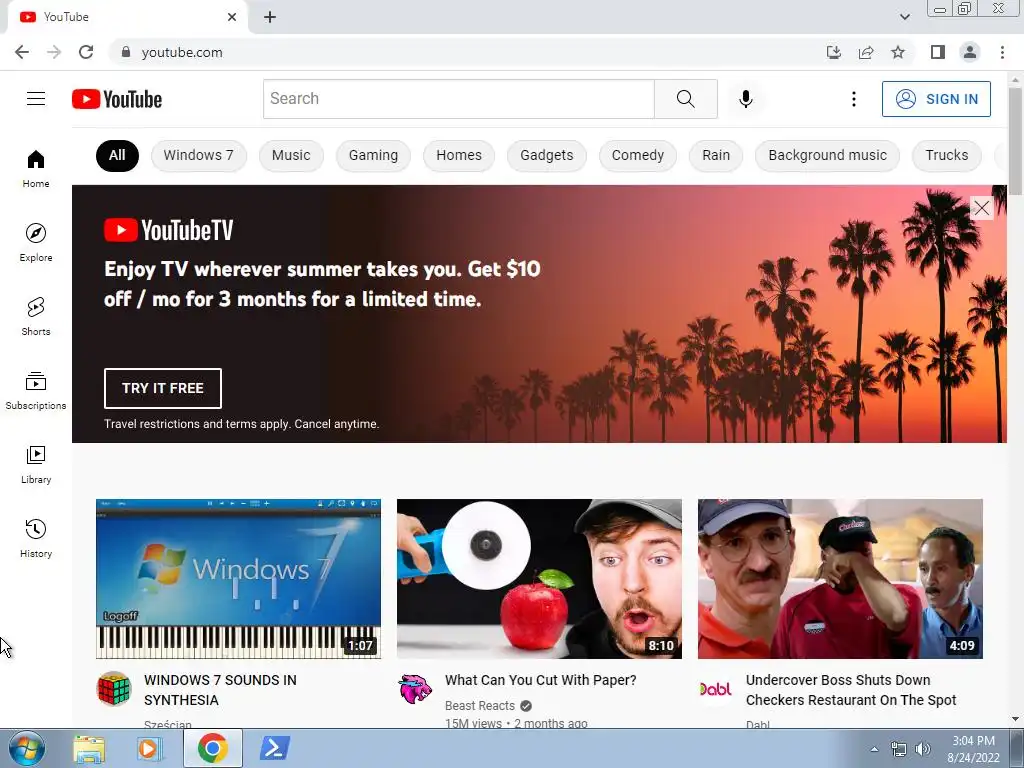Open Subscriptions in sidebar
Screen dimensions: 1024x768
[36, 391]
